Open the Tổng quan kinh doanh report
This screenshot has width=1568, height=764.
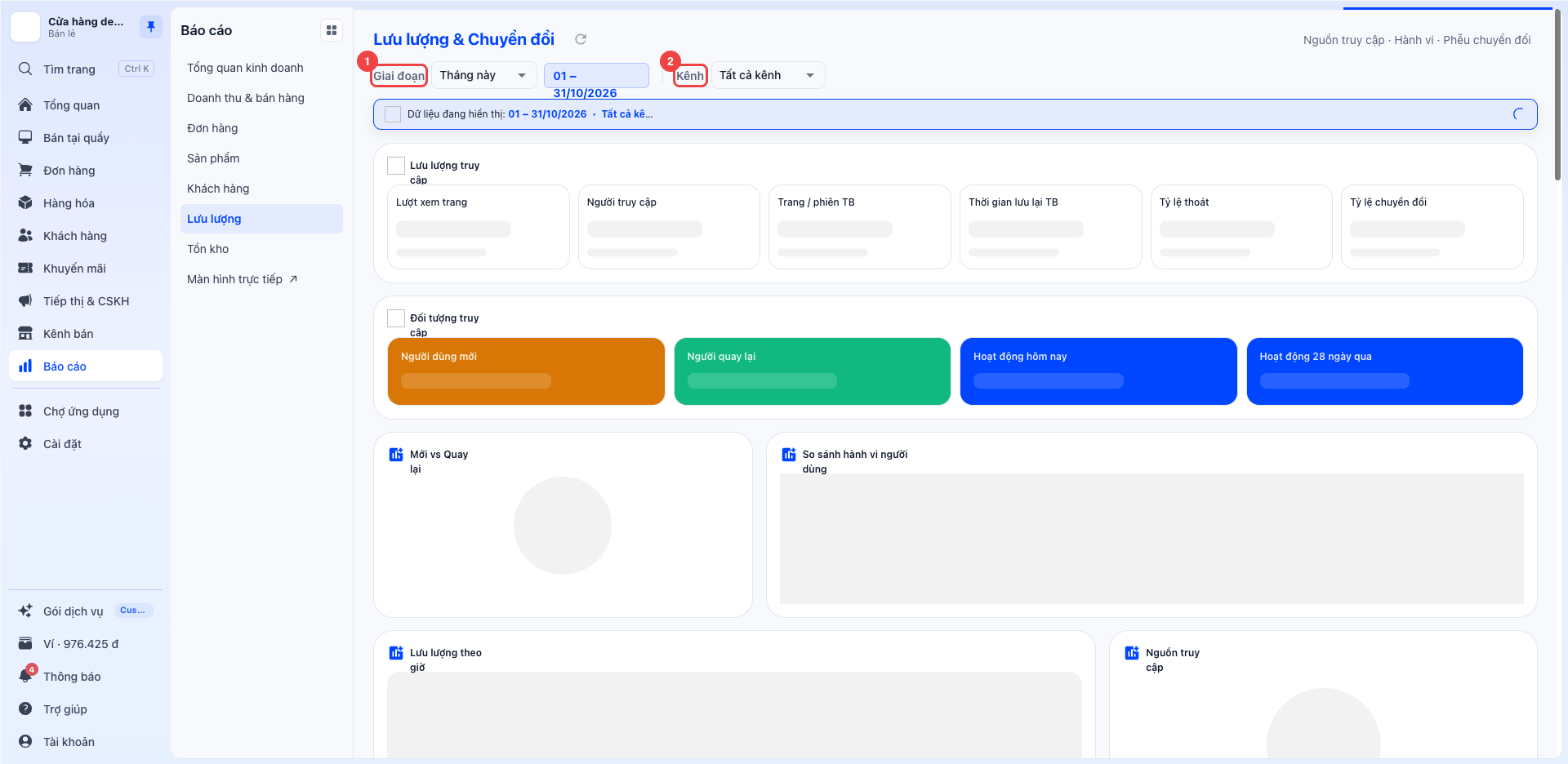point(261,68)
